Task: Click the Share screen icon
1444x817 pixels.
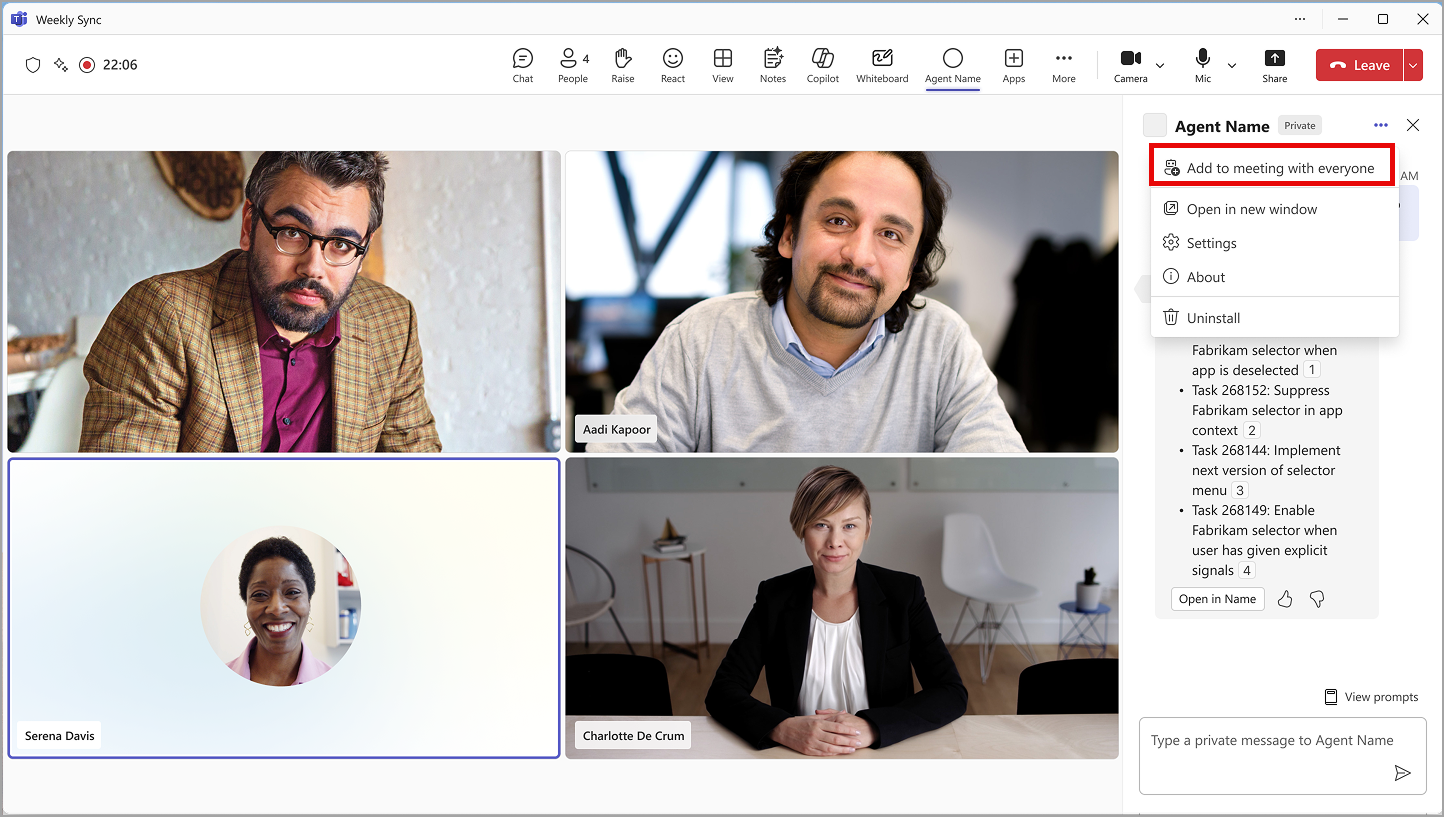Action: point(1274,65)
